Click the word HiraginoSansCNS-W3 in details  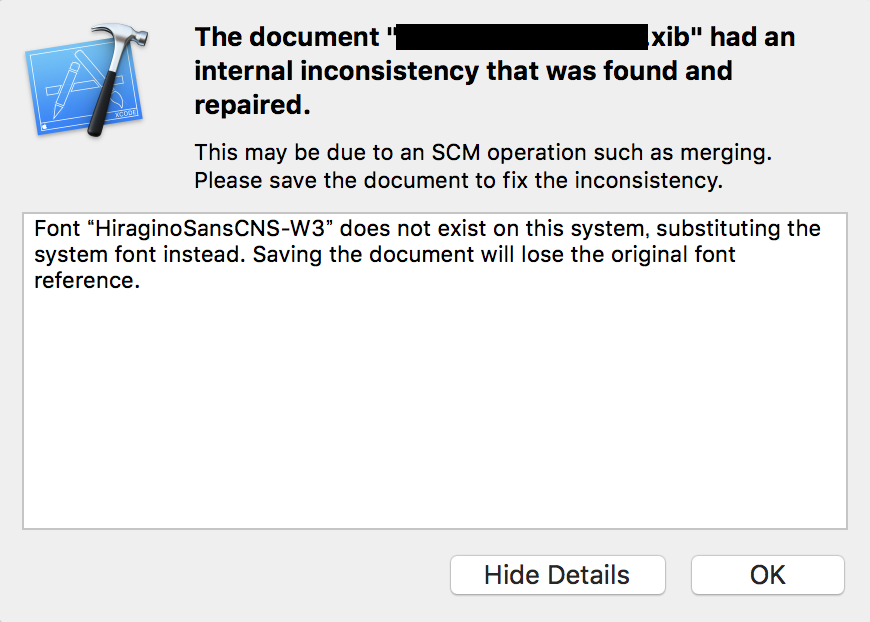210,229
